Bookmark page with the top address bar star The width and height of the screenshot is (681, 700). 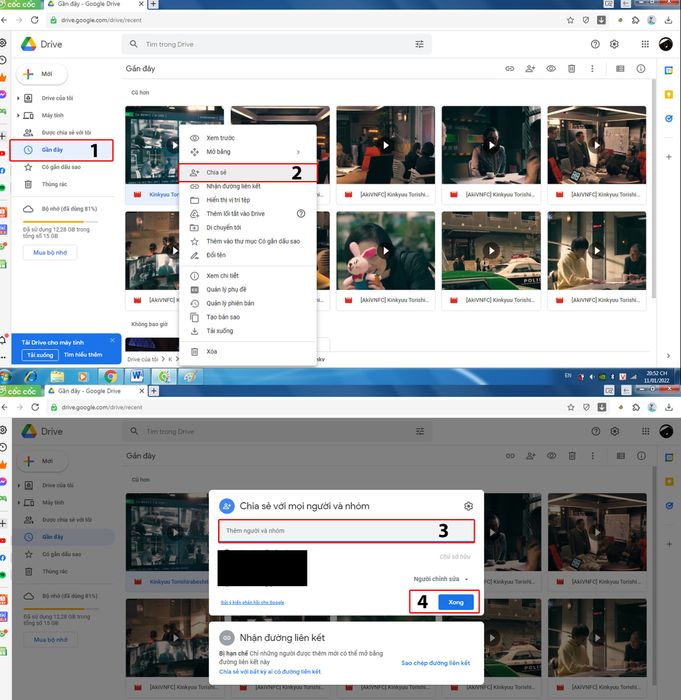pos(570,20)
